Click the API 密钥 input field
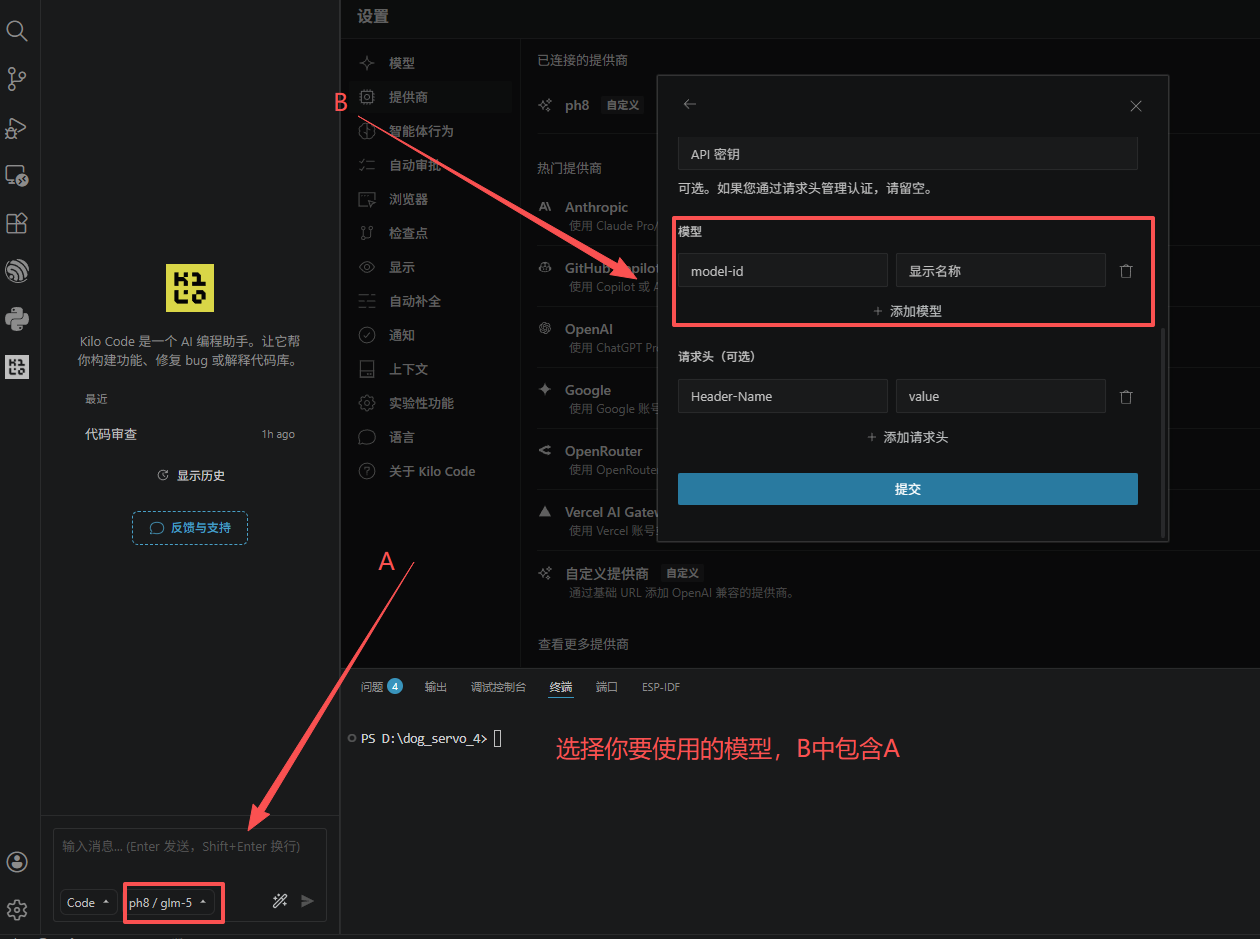Screen dimensions: 1260x939 (x=908, y=154)
